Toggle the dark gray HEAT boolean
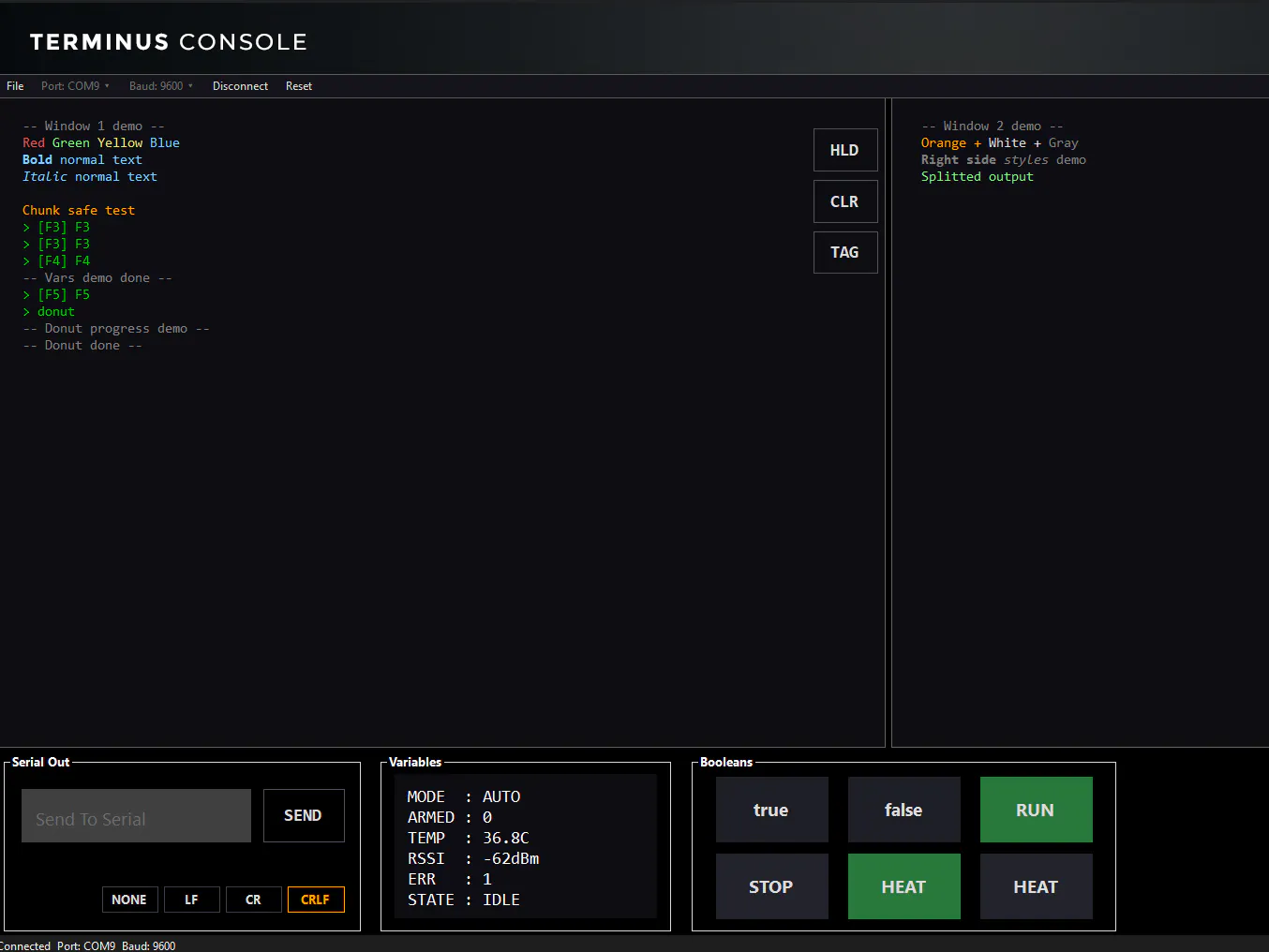Viewport: 1269px width, 952px height. (x=1037, y=886)
